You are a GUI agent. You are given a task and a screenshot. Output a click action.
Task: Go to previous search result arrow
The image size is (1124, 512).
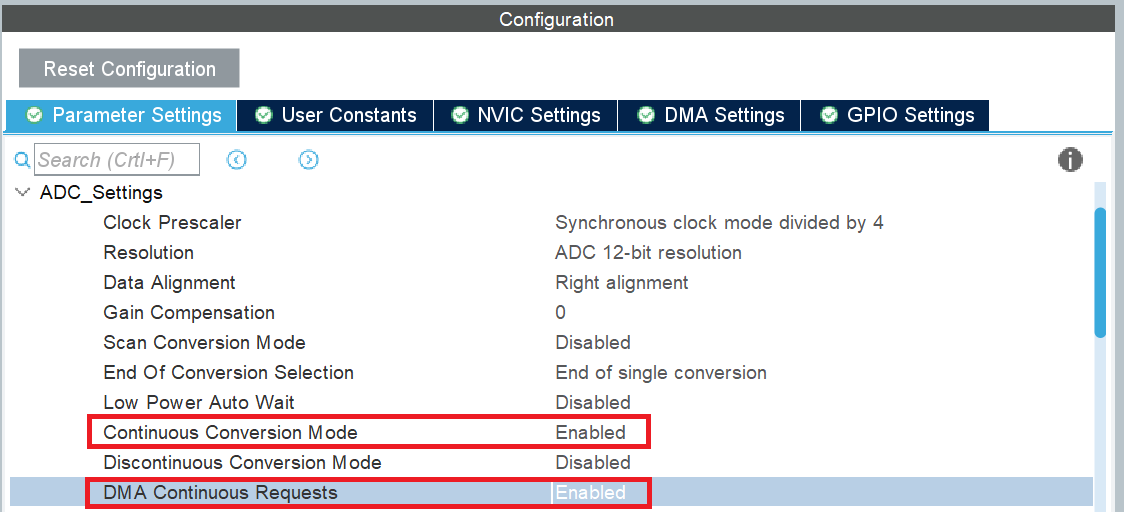[237, 159]
